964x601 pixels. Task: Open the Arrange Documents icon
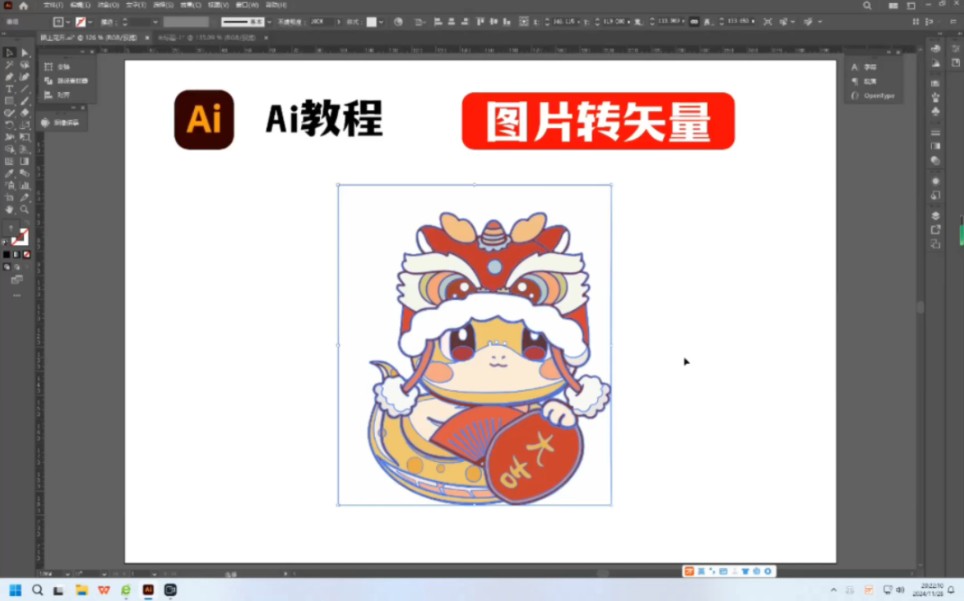coord(893,6)
